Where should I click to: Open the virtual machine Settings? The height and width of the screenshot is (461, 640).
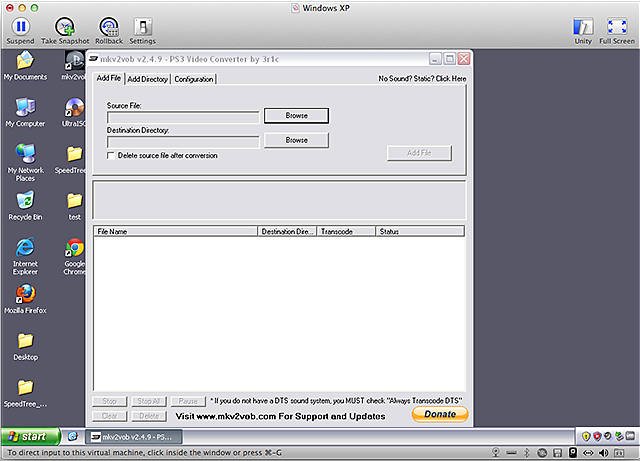[142, 31]
